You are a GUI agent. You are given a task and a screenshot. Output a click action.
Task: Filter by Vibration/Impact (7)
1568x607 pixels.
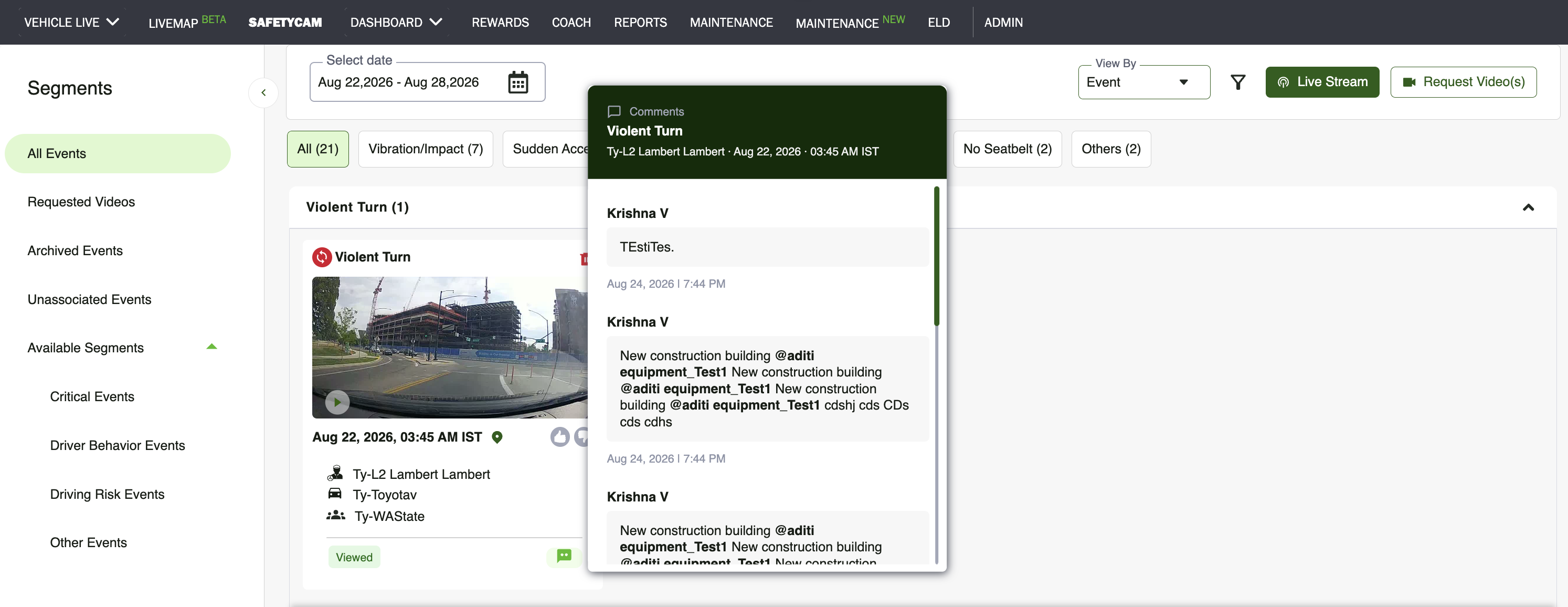426,149
